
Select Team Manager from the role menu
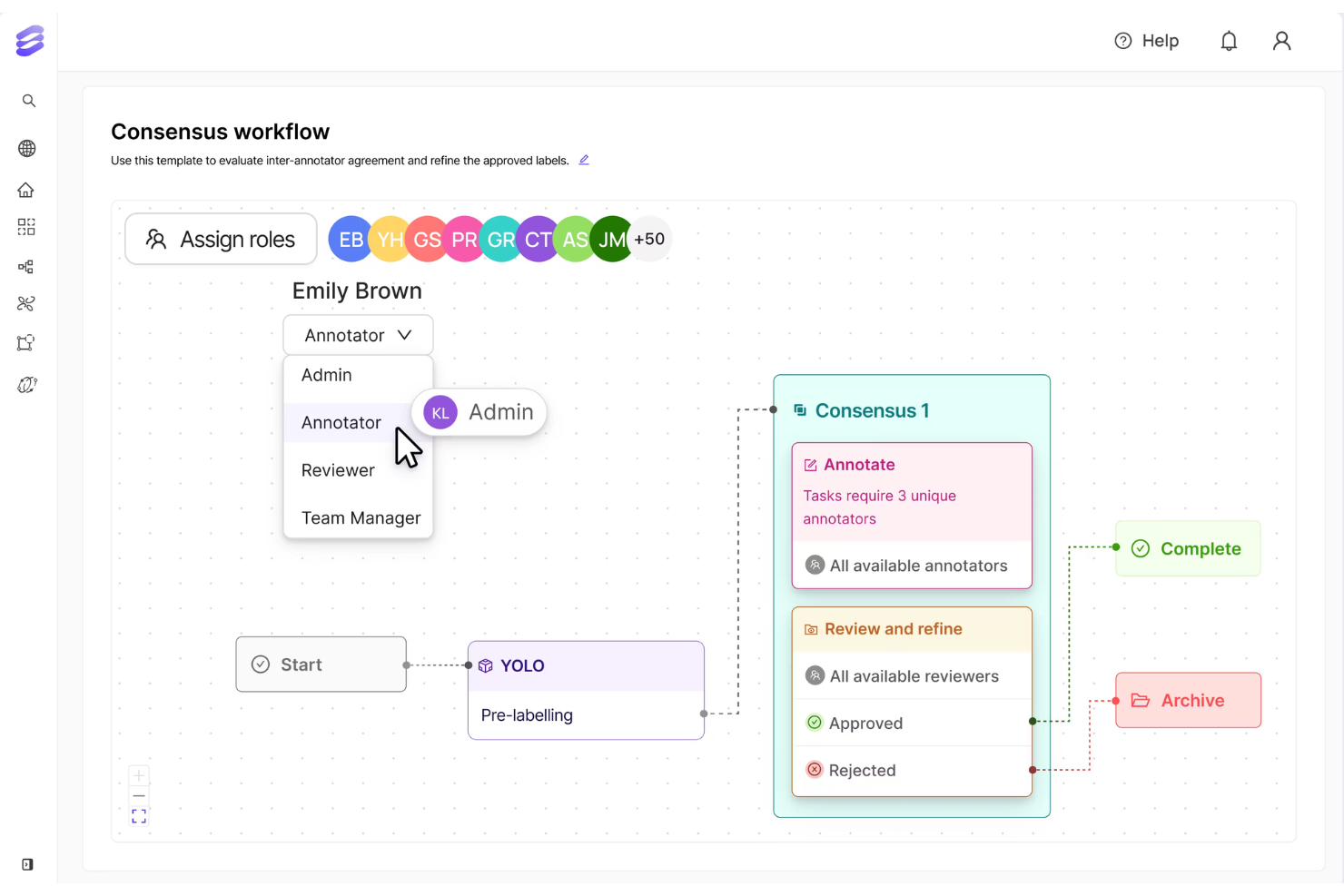[360, 517]
